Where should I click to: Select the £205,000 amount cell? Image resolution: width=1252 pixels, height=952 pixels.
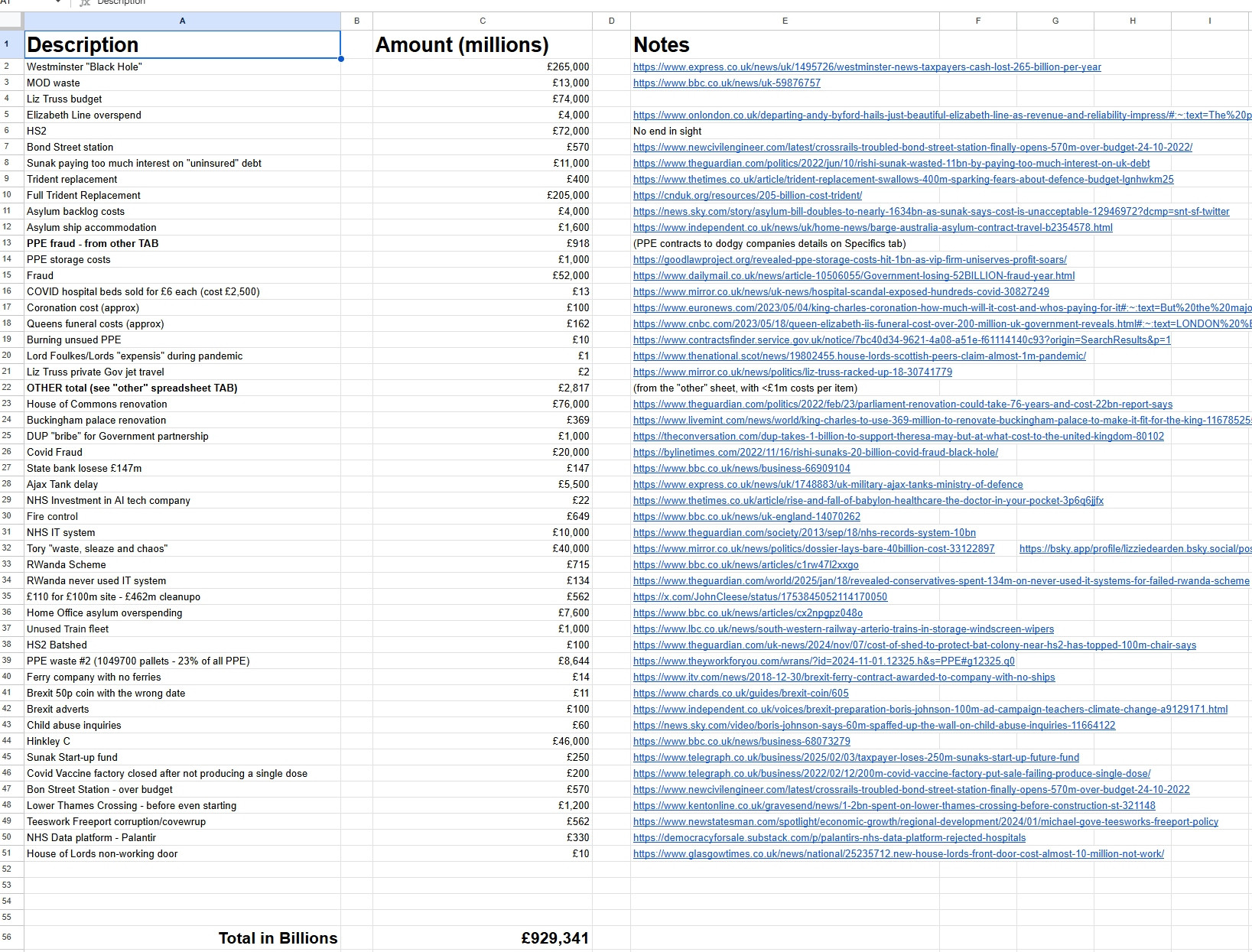click(x=482, y=196)
